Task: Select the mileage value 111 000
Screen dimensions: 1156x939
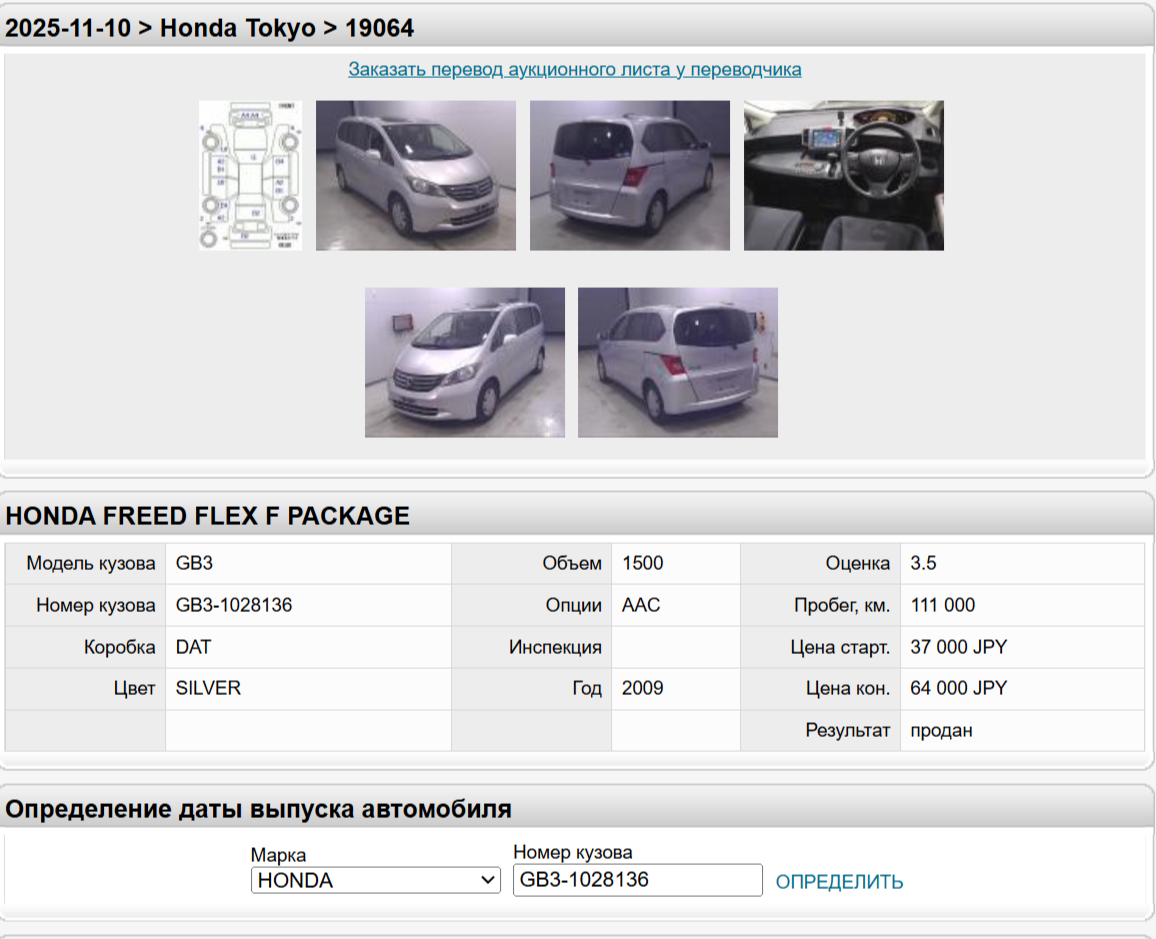Action: 942,605
